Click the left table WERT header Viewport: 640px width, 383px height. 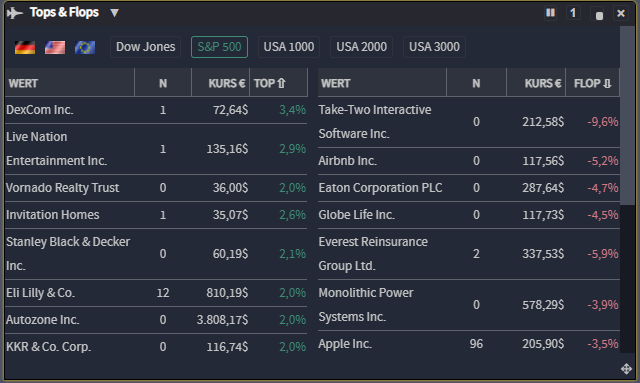(70, 83)
